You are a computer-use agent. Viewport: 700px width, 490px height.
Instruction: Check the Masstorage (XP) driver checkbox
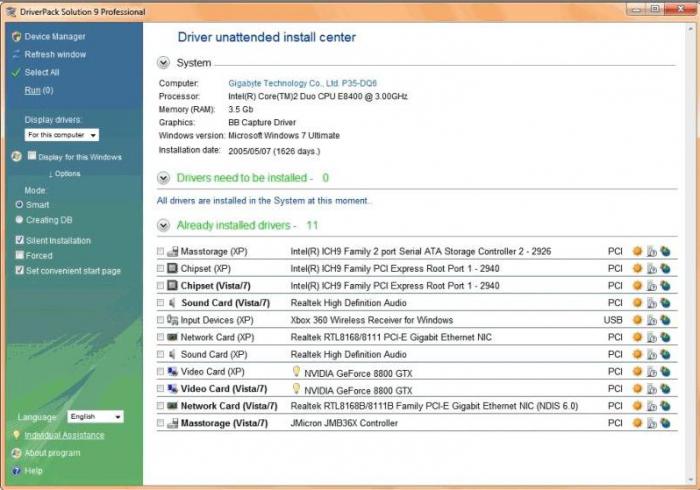point(160,251)
